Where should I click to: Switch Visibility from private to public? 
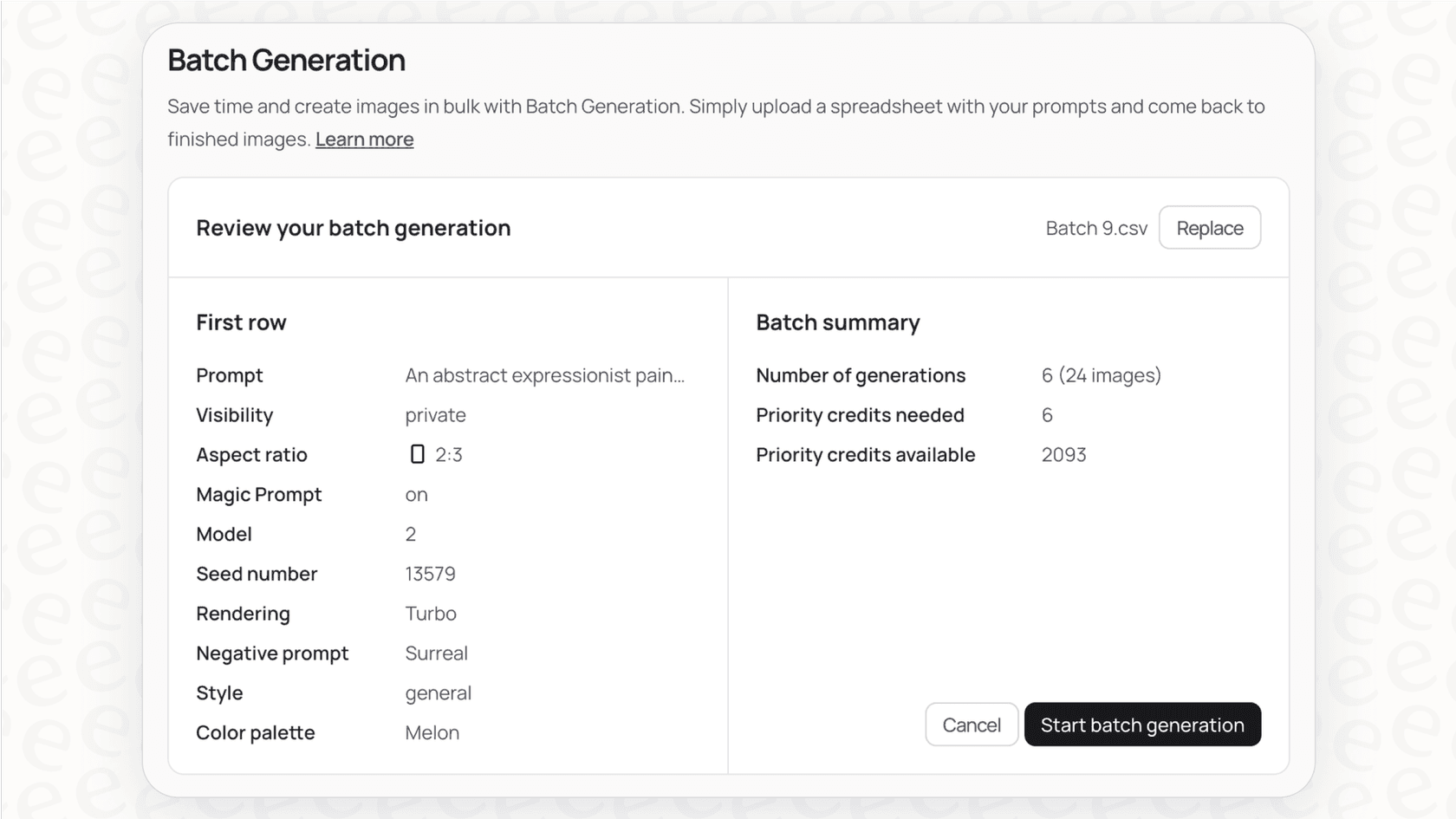(x=435, y=414)
